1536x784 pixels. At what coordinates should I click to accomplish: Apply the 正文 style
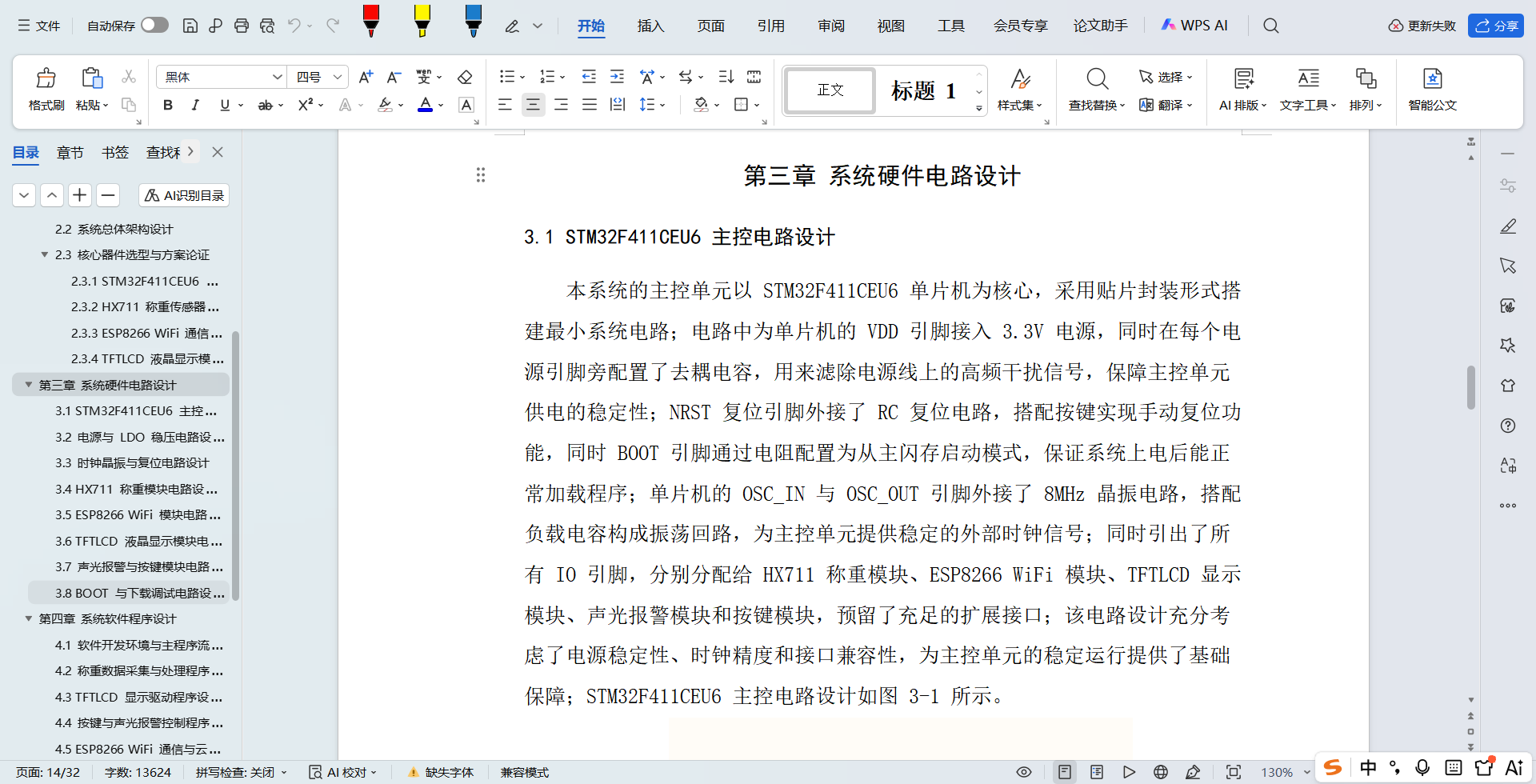(x=830, y=90)
